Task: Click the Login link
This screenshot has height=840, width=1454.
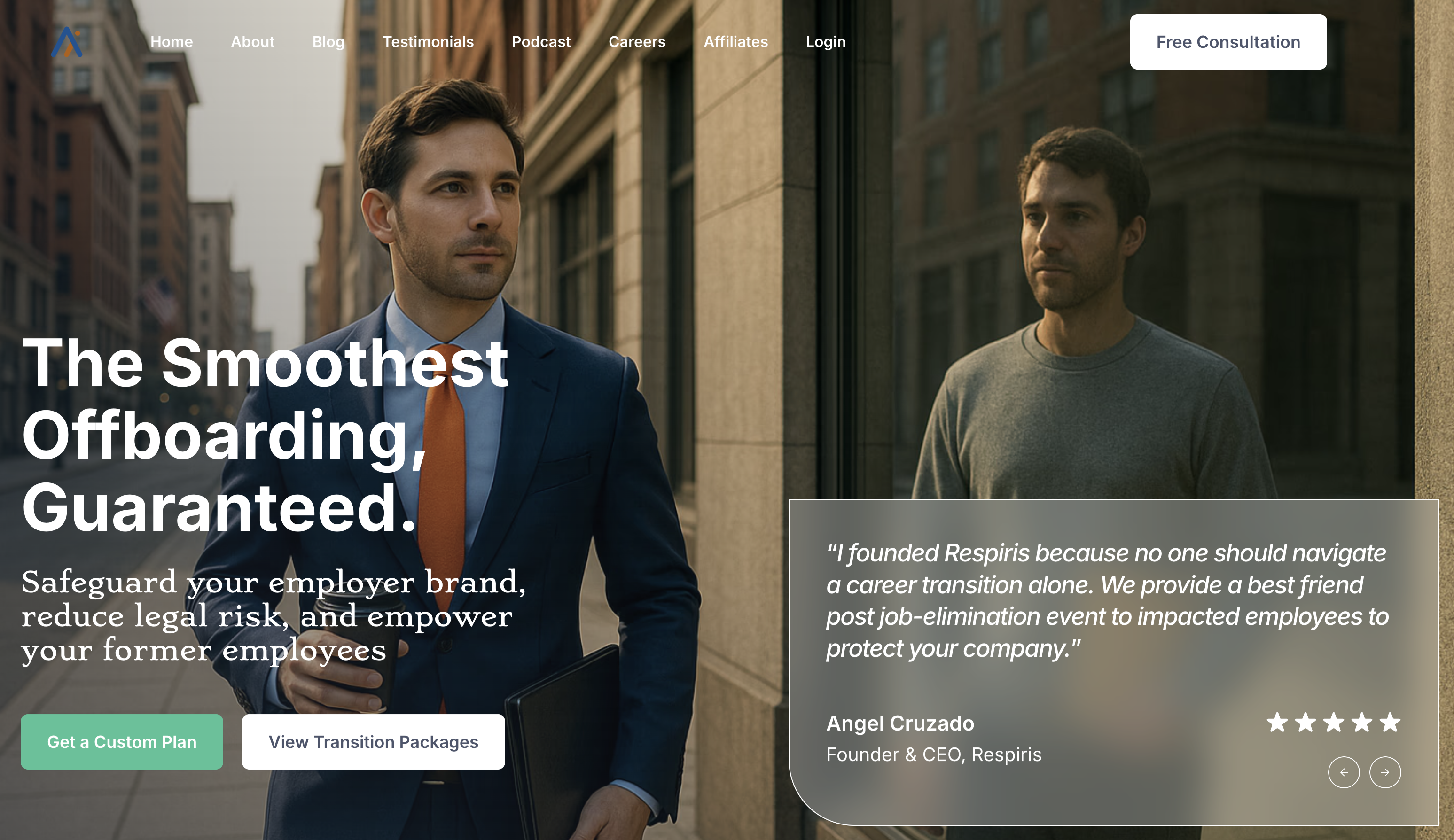Action: [x=825, y=42]
